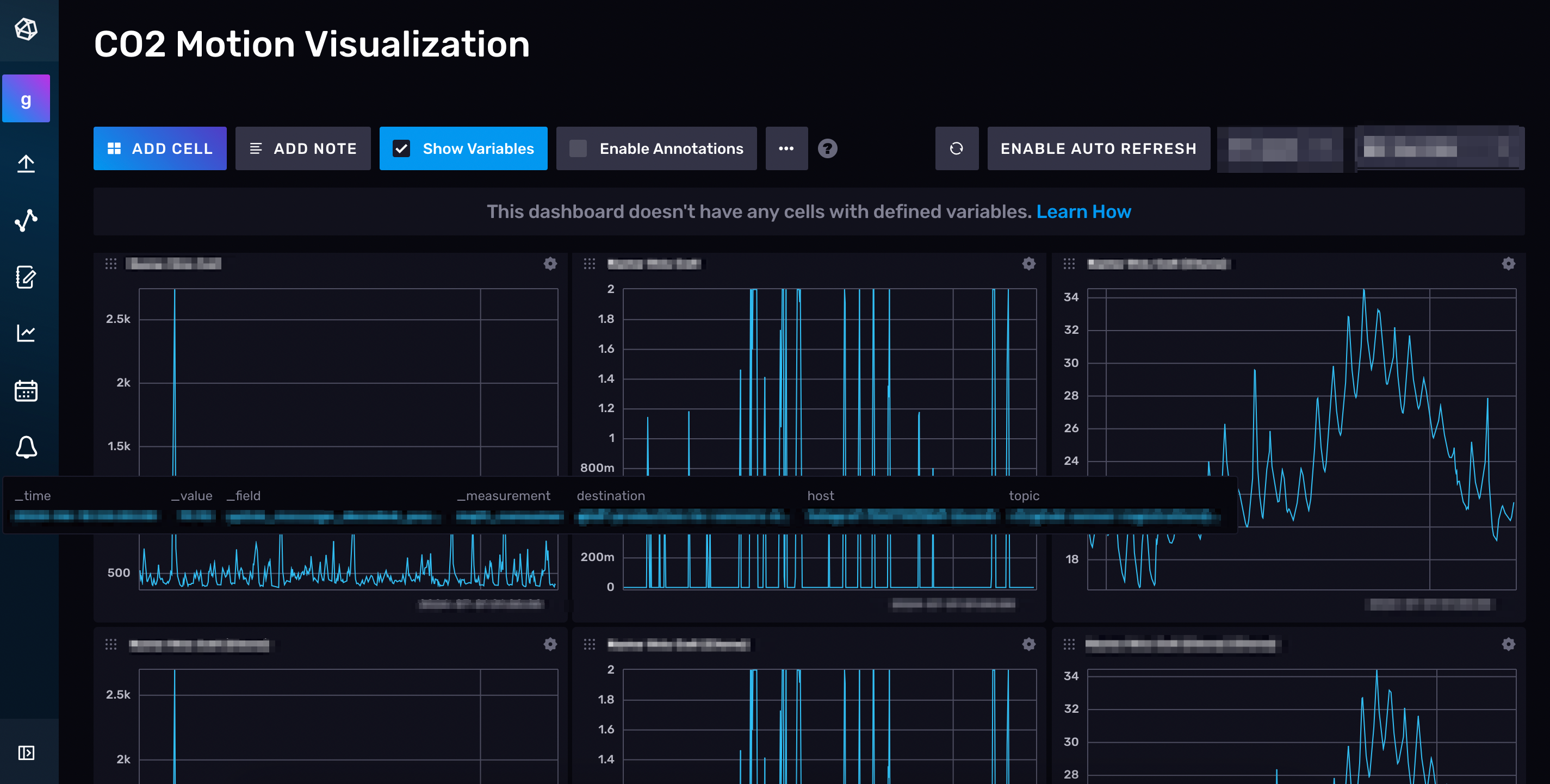The image size is (1550, 784).
Task: Open the ellipsis overflow menu in the toolbar
Action: [x=787, y=148]
